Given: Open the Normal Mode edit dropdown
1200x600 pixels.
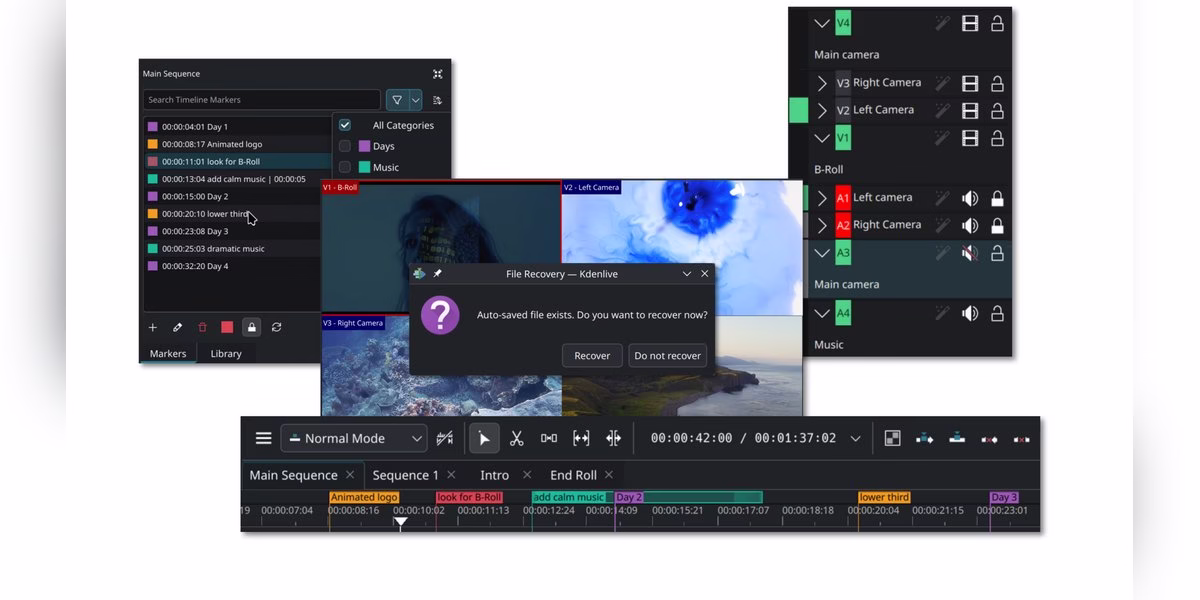Looking at the screenshot, I should point(353,438).
